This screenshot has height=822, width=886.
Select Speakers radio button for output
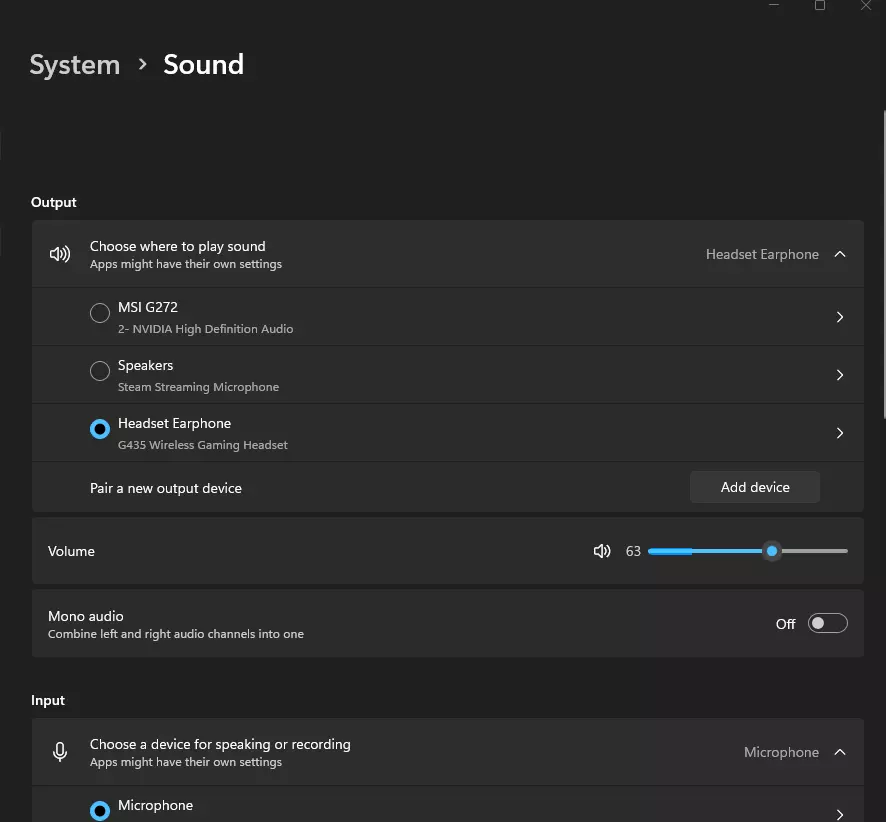[x=100, y=372]
